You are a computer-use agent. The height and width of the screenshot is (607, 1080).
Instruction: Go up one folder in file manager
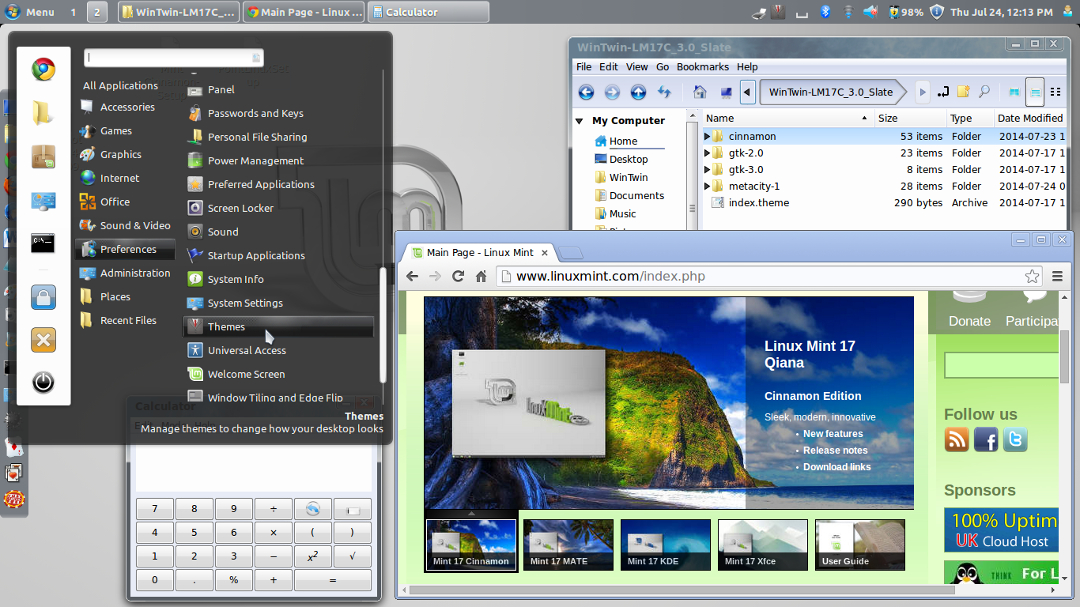(x=638, y=92)
